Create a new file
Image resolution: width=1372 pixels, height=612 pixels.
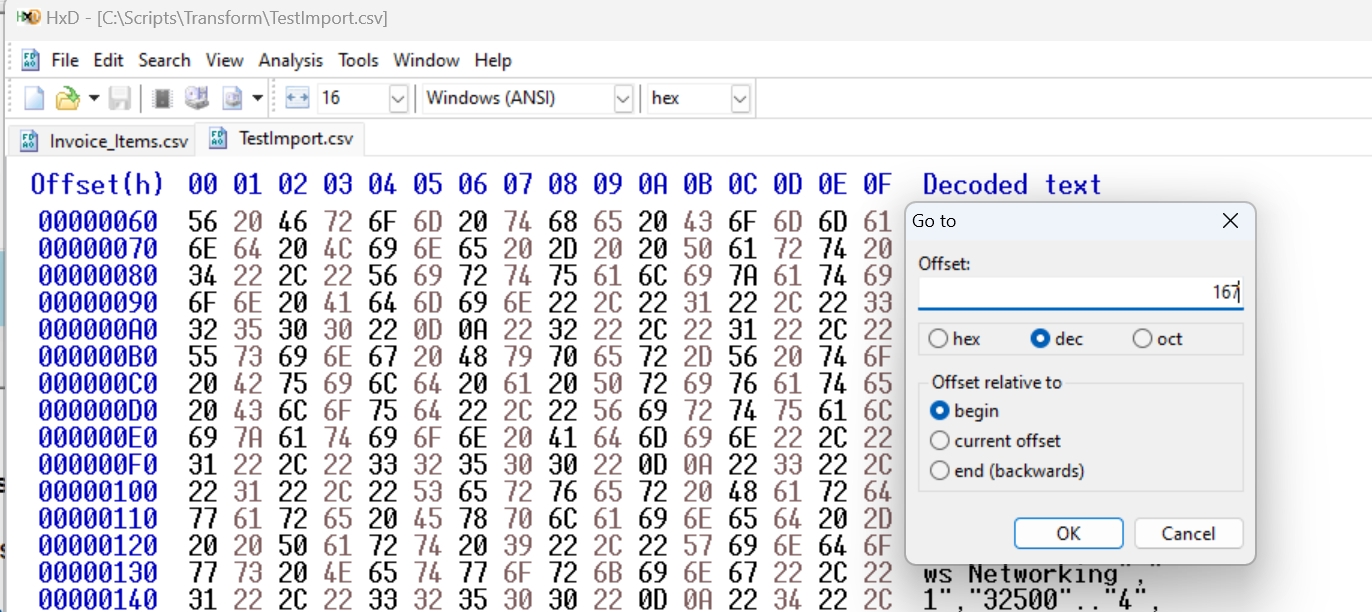tap(33, 97)
